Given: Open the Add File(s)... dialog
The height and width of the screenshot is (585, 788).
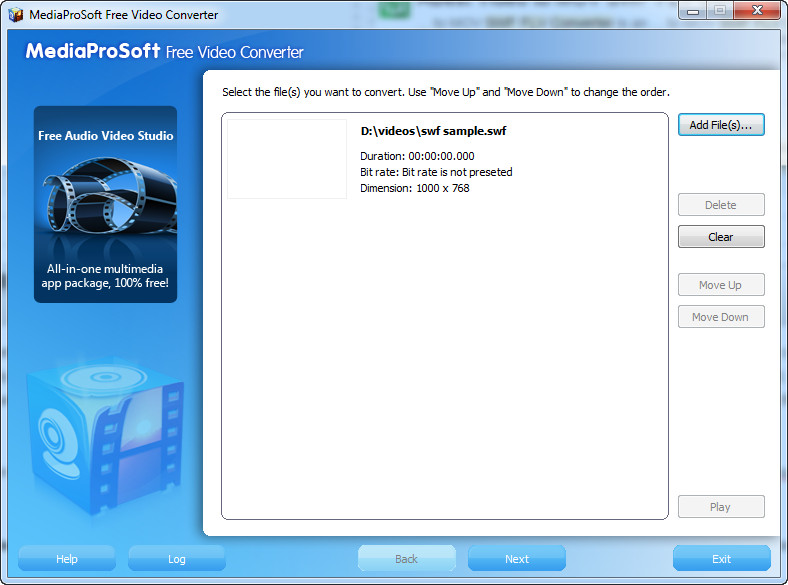Looking at the screenshot, I should coord(721,125).
